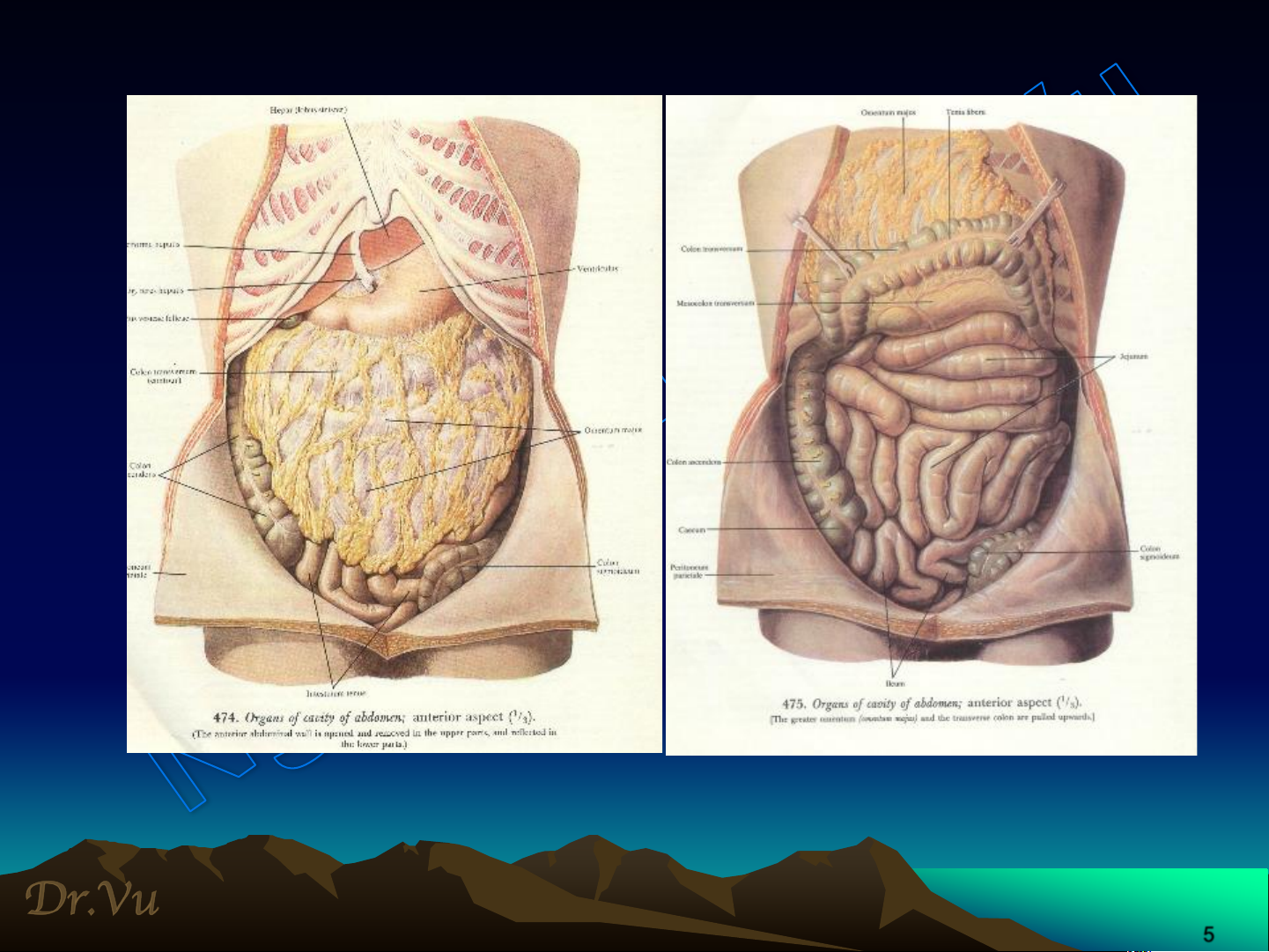
Task: Click the "474. Organs of cavity of abdomen" caption
Action: (x=374, y=718)
